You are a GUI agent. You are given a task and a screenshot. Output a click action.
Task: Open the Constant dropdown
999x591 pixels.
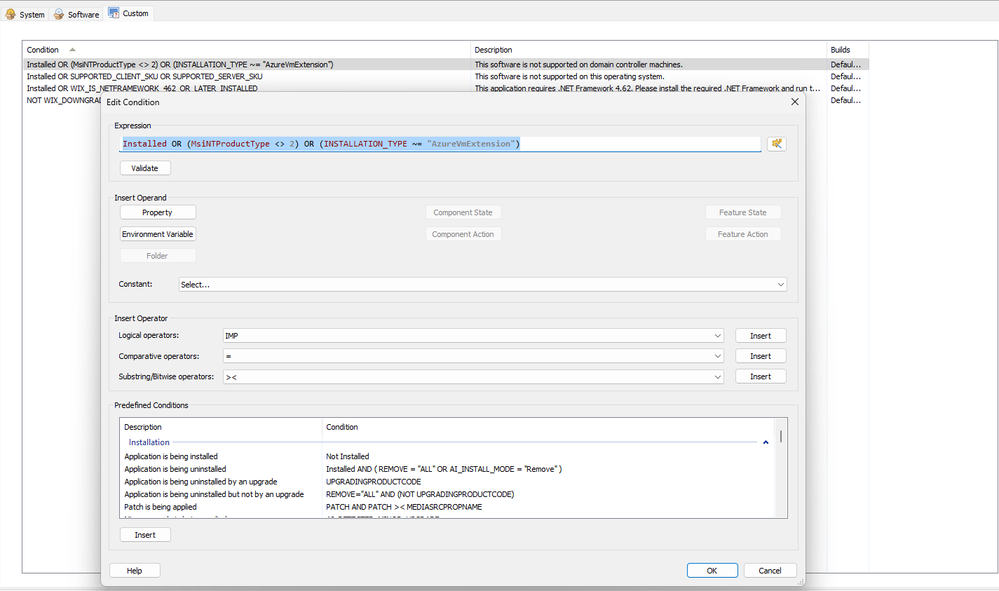pos(482,285)
